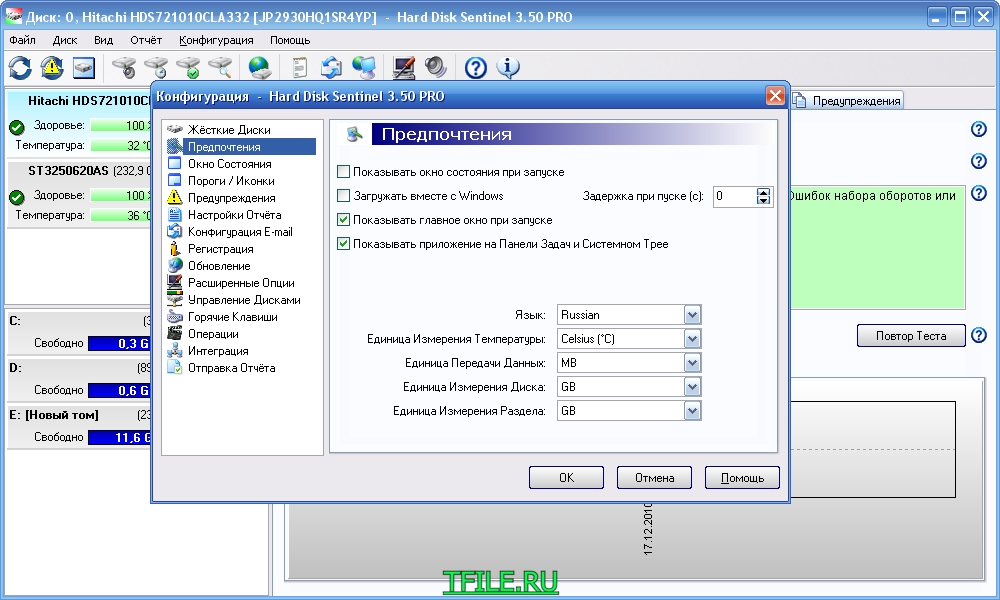Click OK in the configuration dialog
This screenshot has height=600, width=1000.
(x=566, y=478)
